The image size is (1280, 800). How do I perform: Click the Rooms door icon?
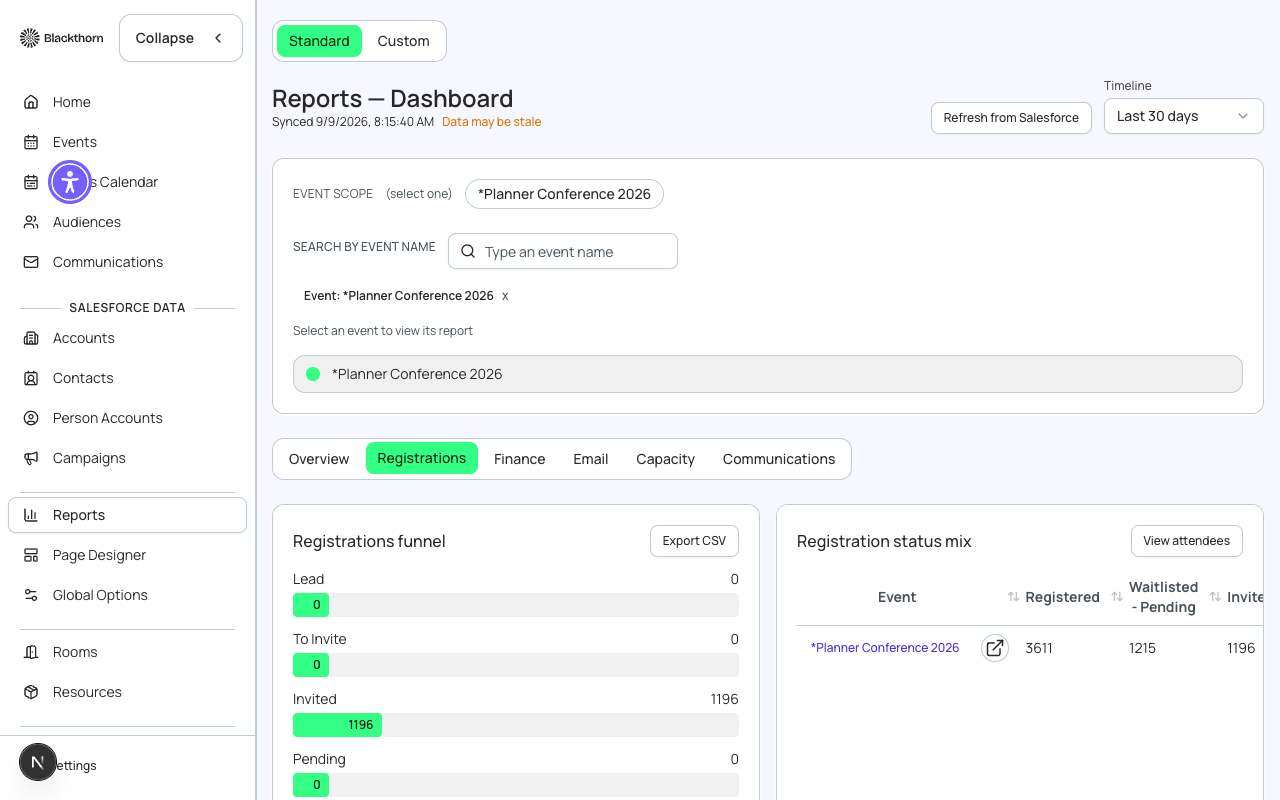[x=31, y=652]
